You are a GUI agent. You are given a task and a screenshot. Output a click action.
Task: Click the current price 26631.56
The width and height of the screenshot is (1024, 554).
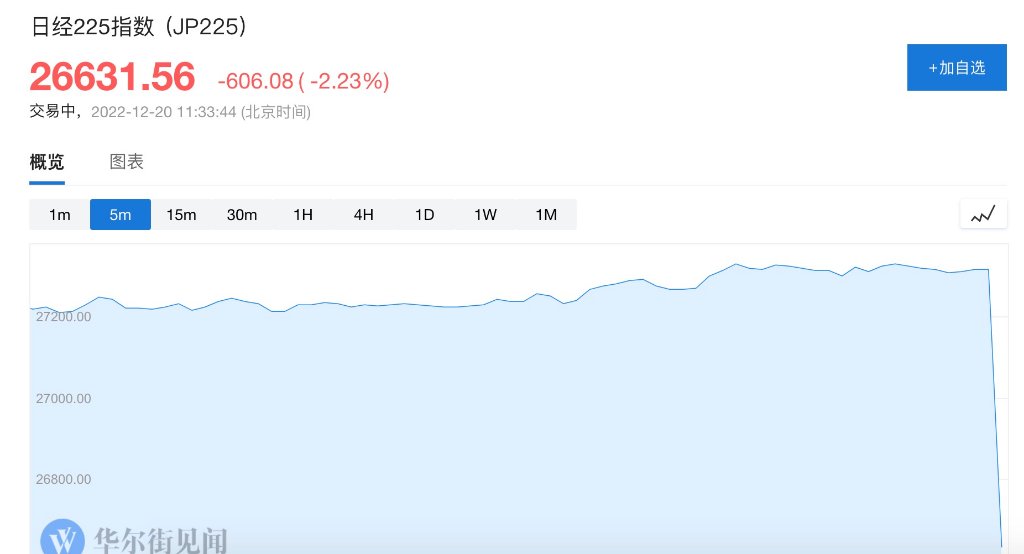point(112,78)
